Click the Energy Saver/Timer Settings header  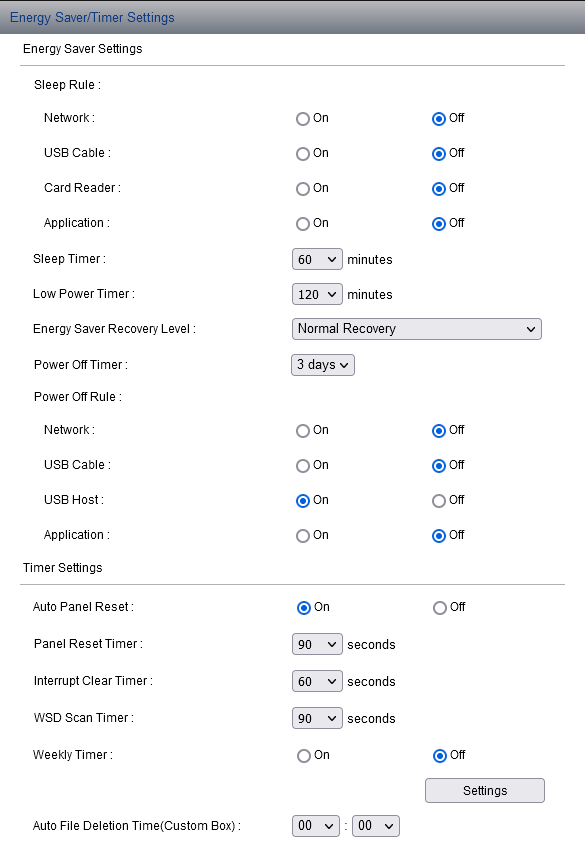[x=92, y=17]
